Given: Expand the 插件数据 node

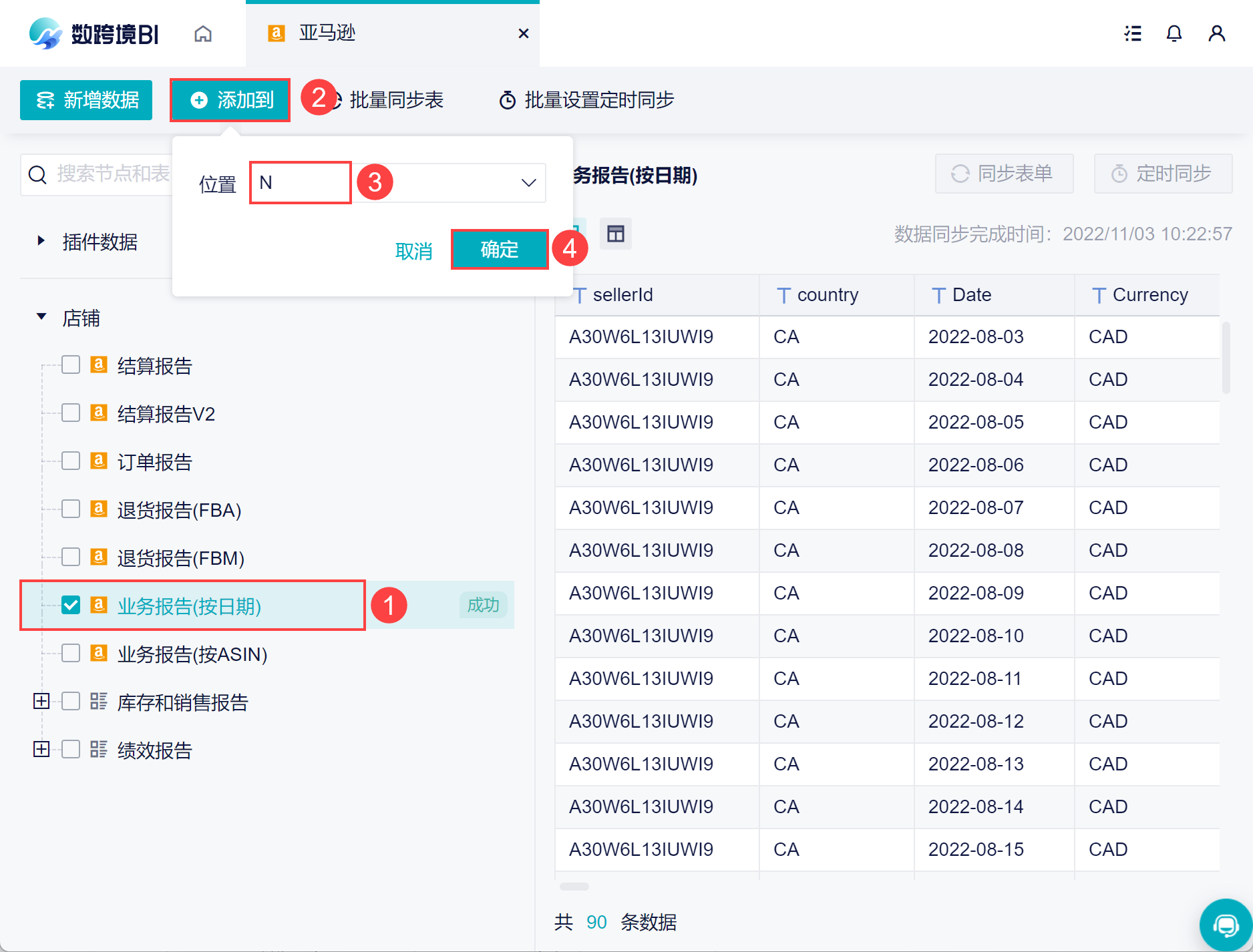Looking at the screenshot, I should click(x=41, y=241).
